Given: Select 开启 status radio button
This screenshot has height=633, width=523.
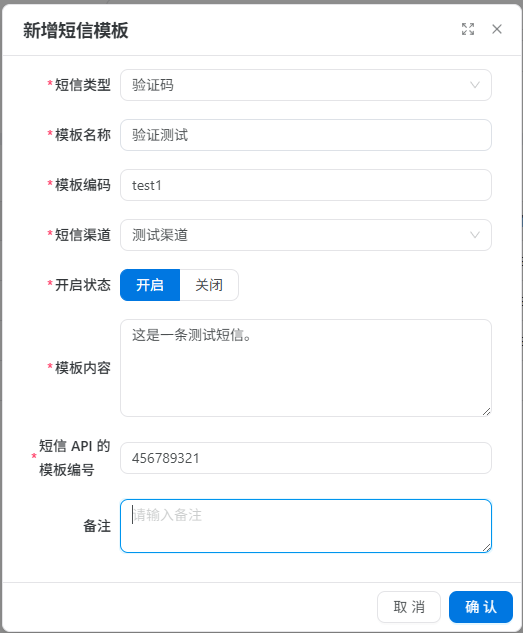Looking at the screenshot, I should click(150, 285).
